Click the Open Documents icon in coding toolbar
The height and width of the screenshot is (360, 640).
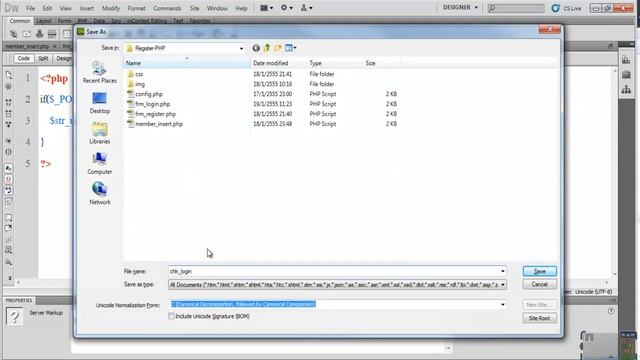click(9, 75)
